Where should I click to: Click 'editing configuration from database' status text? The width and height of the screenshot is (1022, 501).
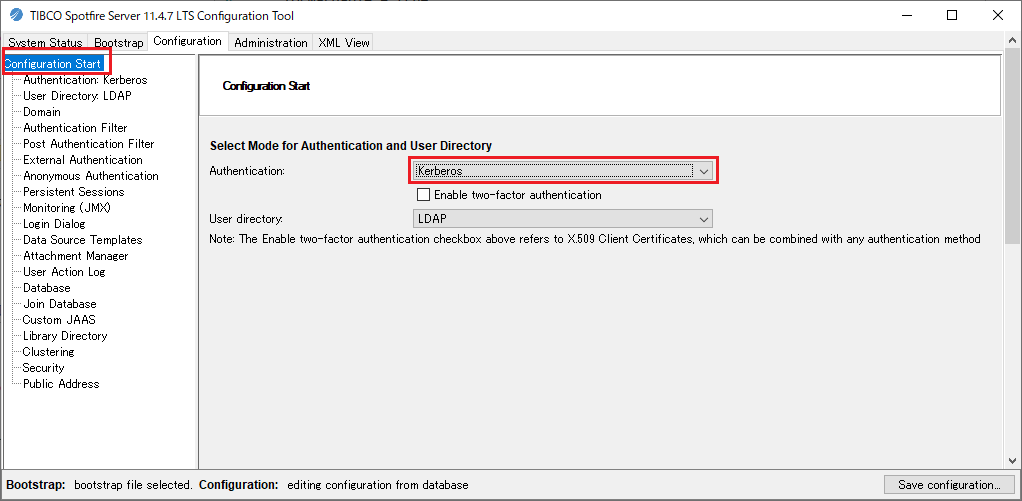[377, 485]
